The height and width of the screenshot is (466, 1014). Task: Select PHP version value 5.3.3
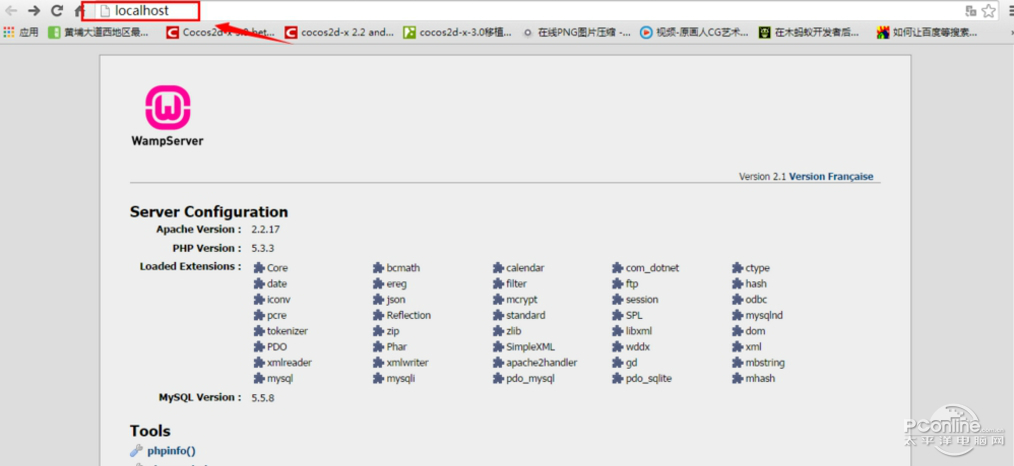[263, 248]
